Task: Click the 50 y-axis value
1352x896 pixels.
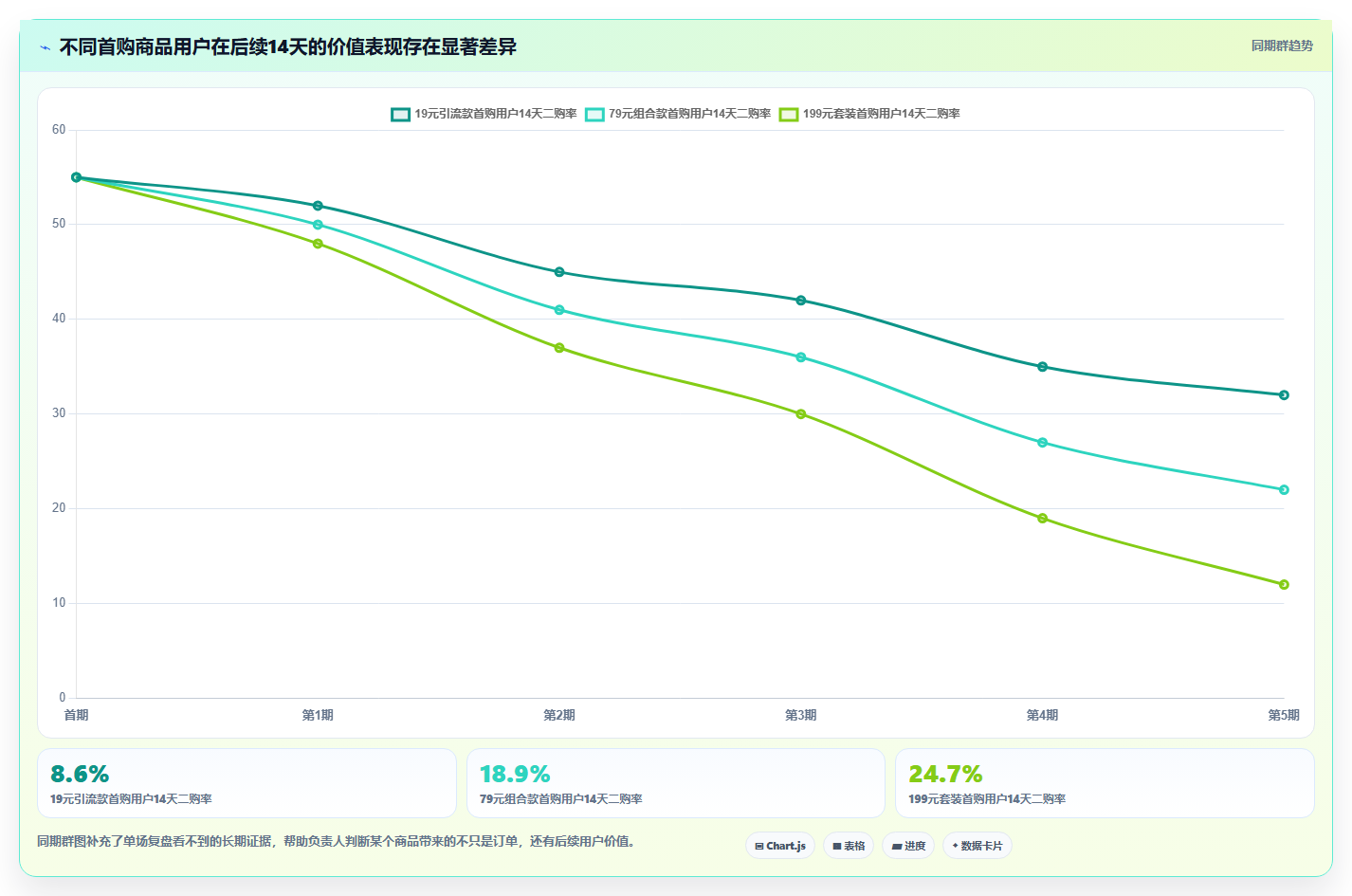Action: click(59, 224)
